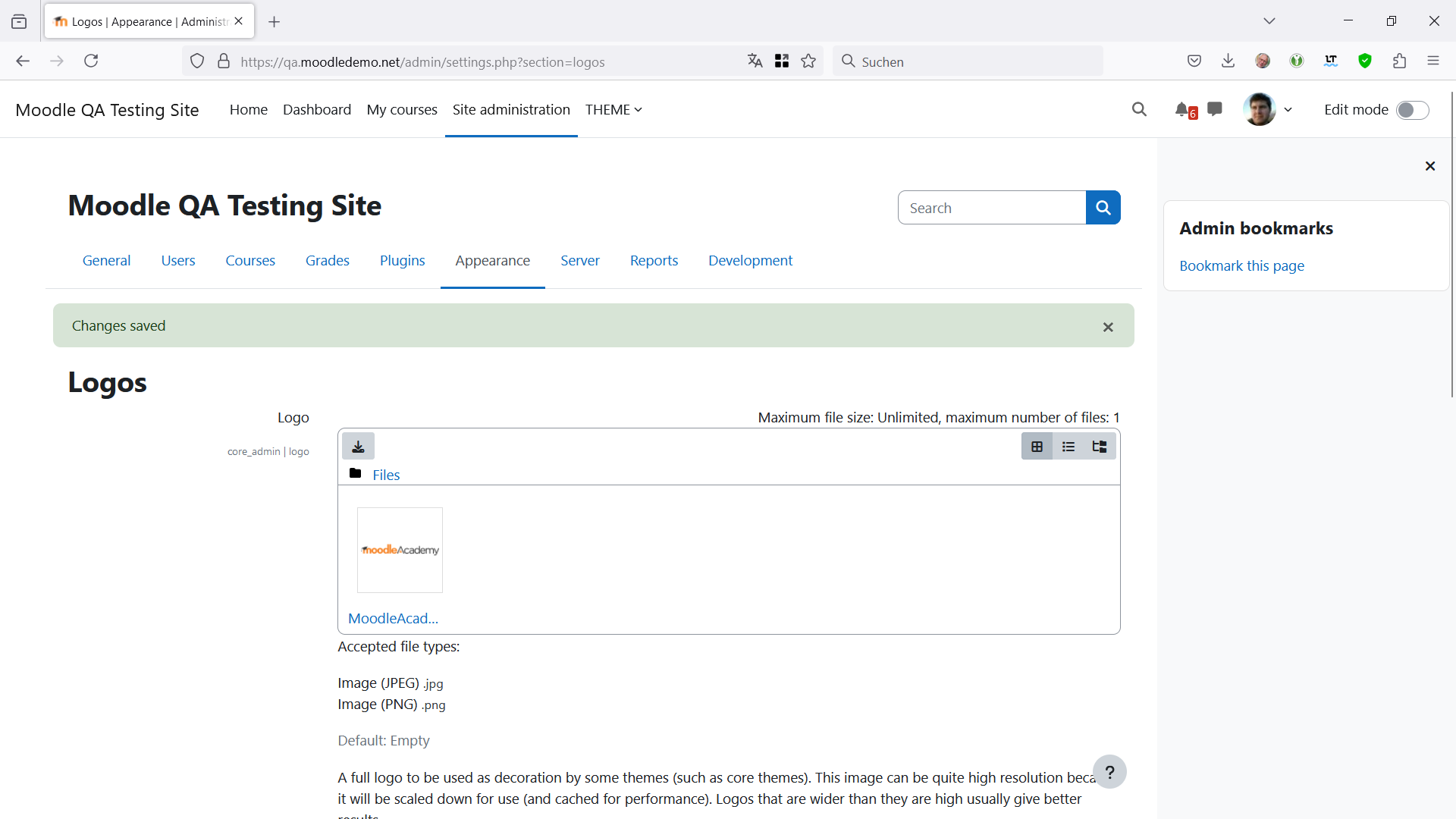The image size is (1456, 819).
Task: Click the Moodle QA Testing Site brand link
Action: click(107, 110)
